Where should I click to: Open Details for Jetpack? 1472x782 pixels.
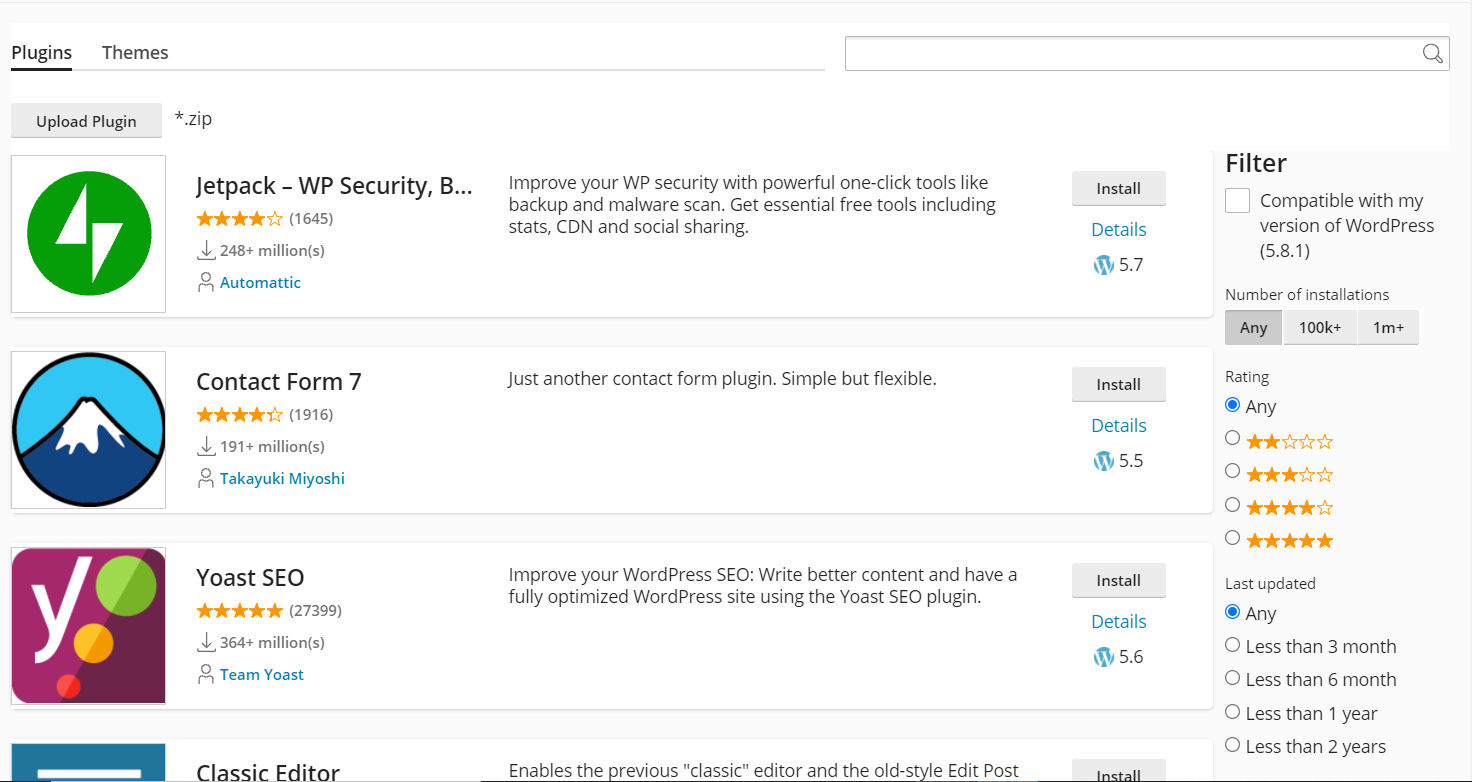tap(1118, 229)
